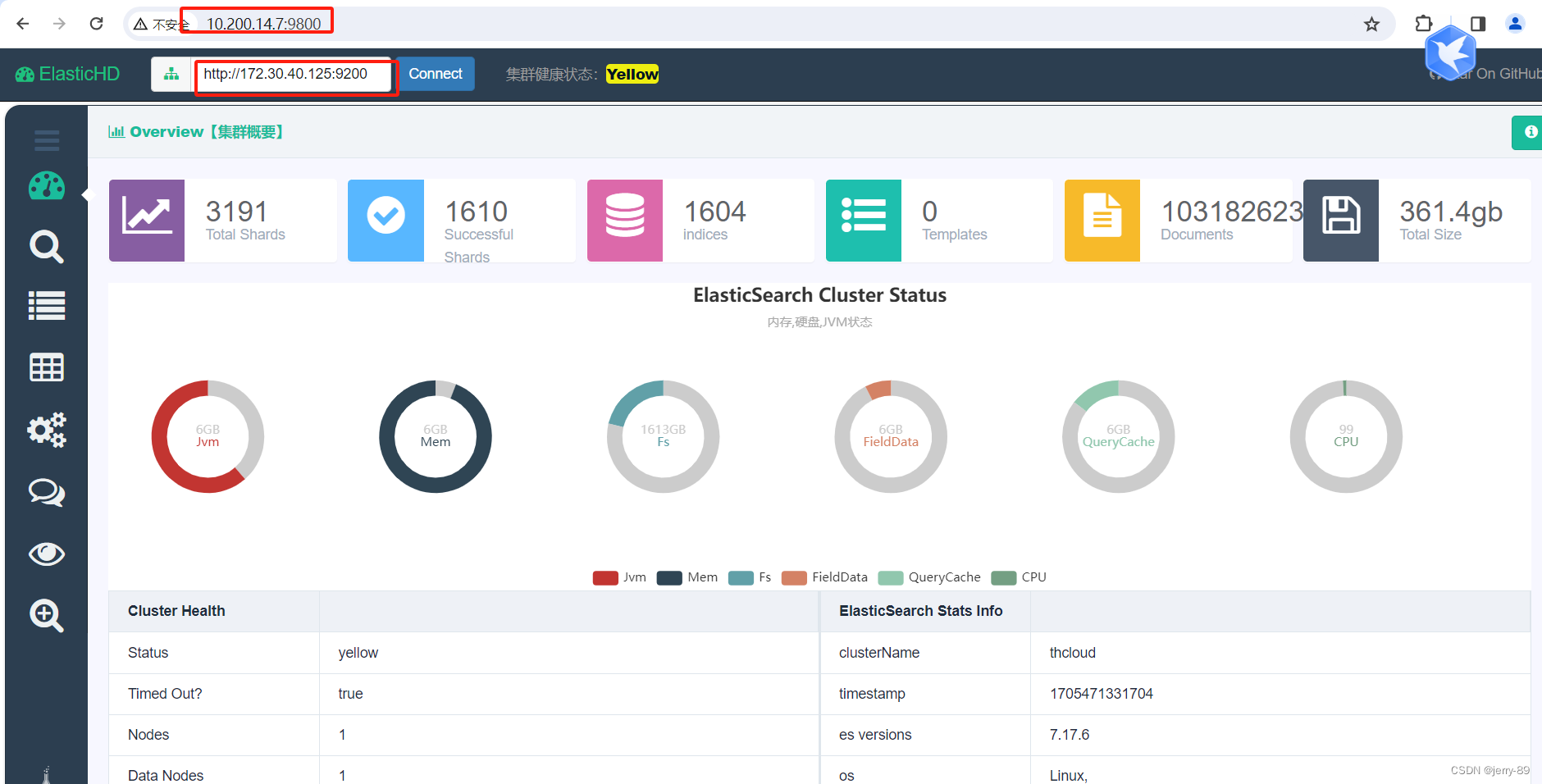Viewport: 1542px width, 784px height.
Task: Click the 361.4gb Total Size value
Action: (x=1451, y=212)
